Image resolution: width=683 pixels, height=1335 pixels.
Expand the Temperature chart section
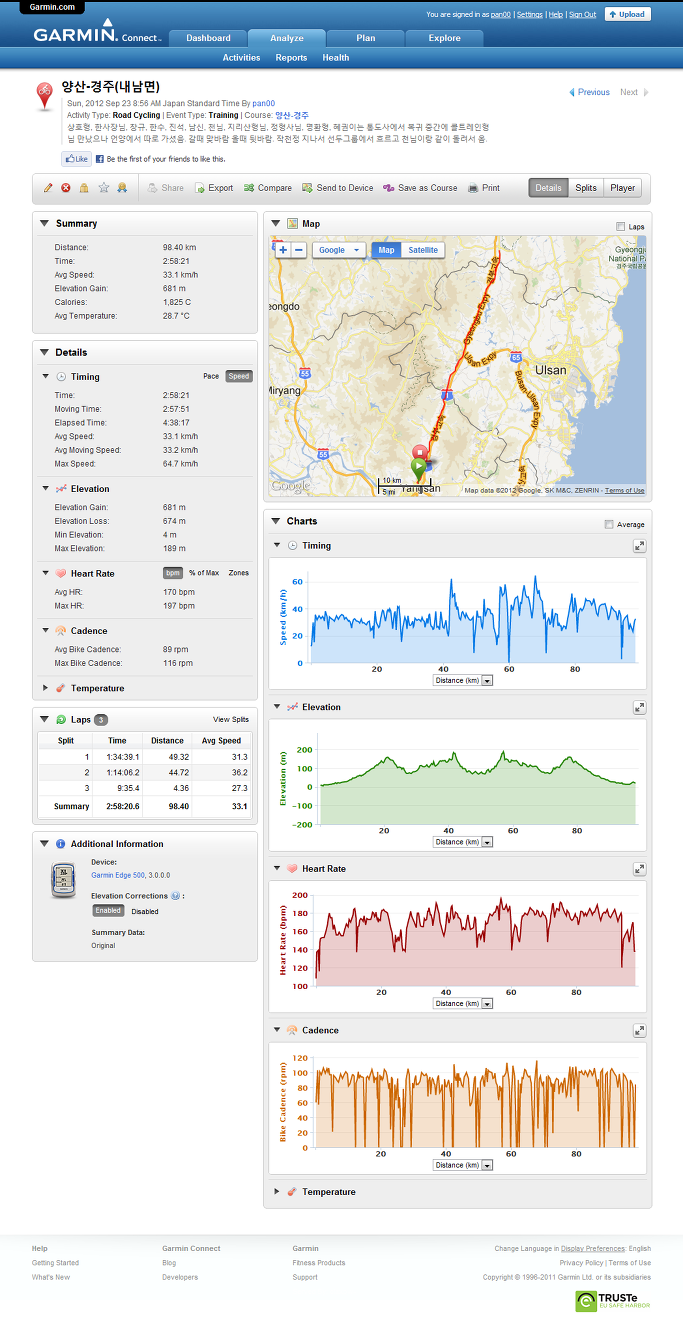[x=277, y=1192]
